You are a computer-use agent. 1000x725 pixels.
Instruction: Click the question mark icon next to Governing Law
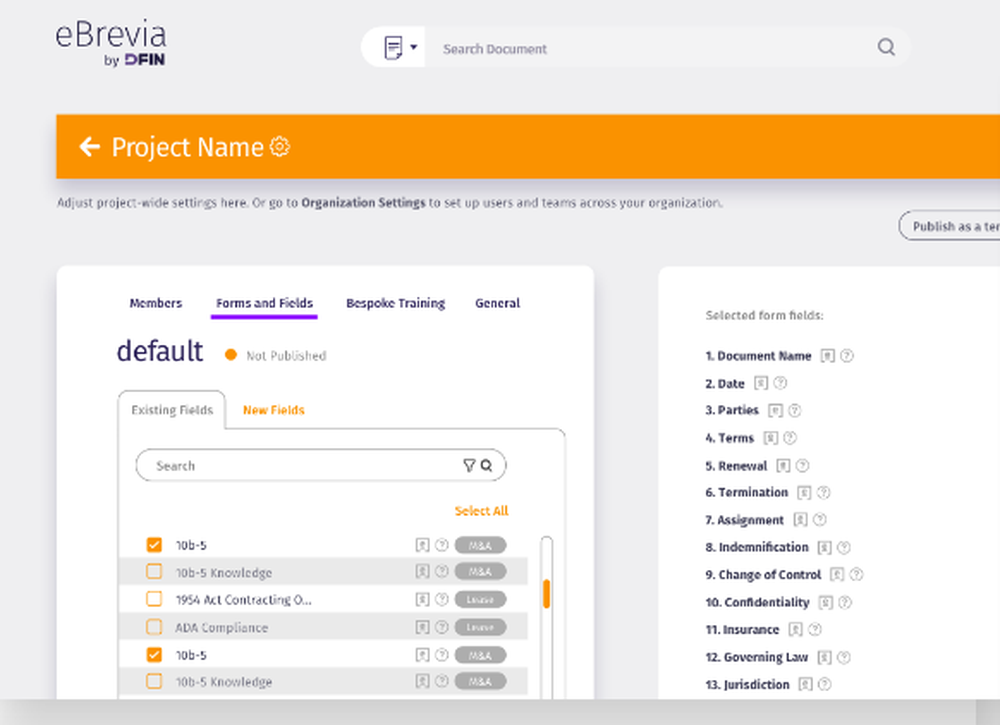pos(845,657)
